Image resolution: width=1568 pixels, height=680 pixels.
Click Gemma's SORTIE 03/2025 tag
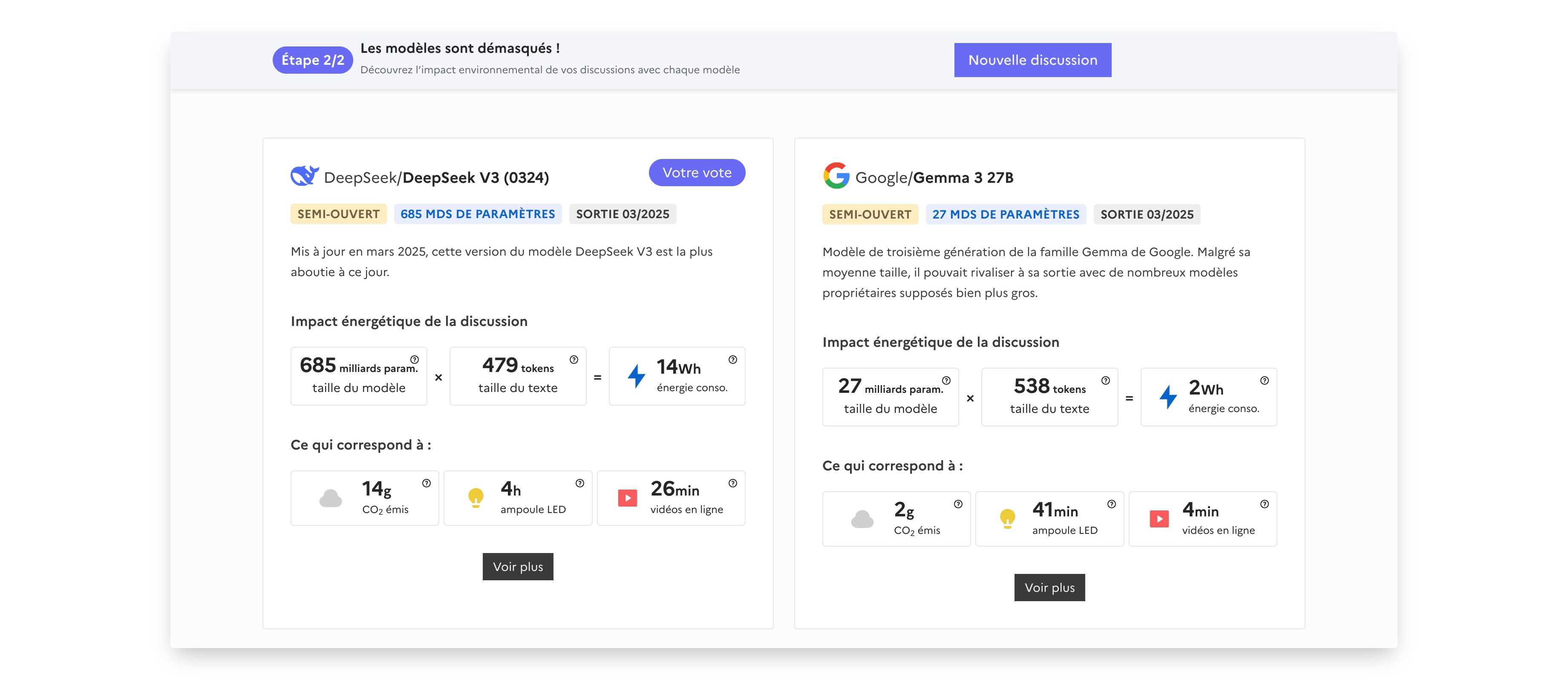1147,214
